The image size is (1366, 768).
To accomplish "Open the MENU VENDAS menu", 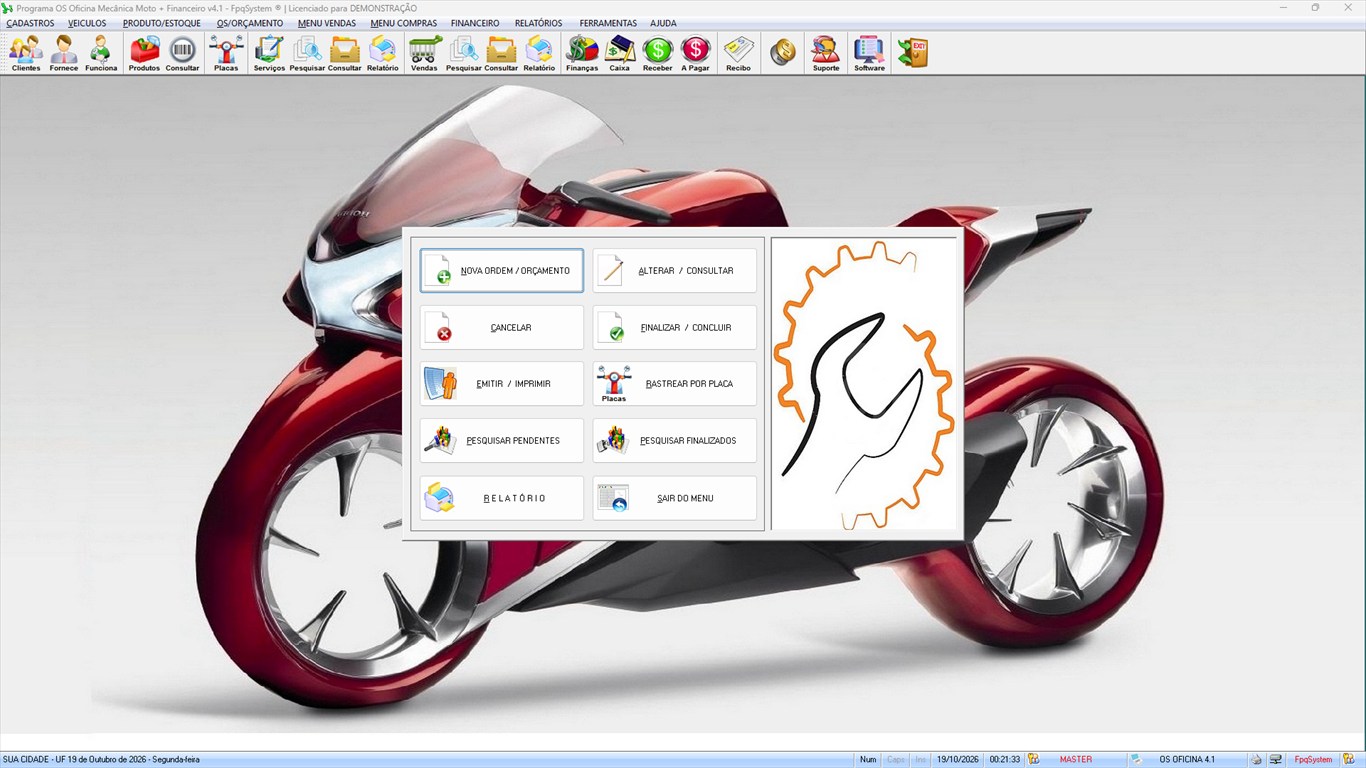I will tap(327, 23).
